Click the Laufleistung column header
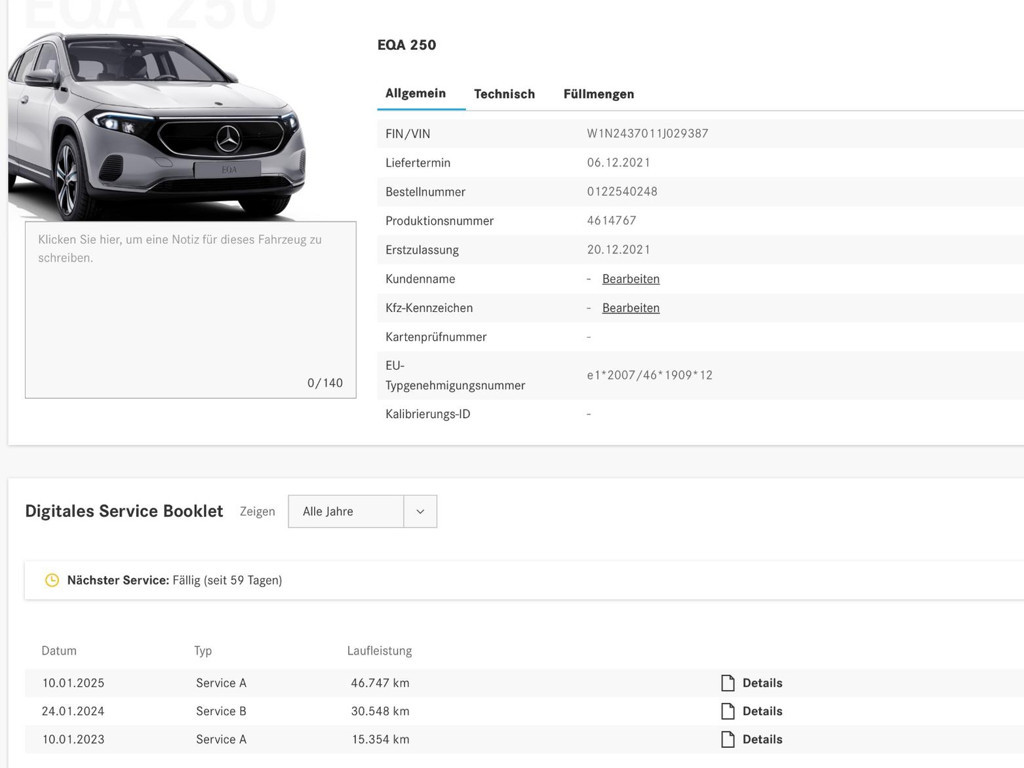The width and height of the screenshot is (1024, 768). [380, 650]
